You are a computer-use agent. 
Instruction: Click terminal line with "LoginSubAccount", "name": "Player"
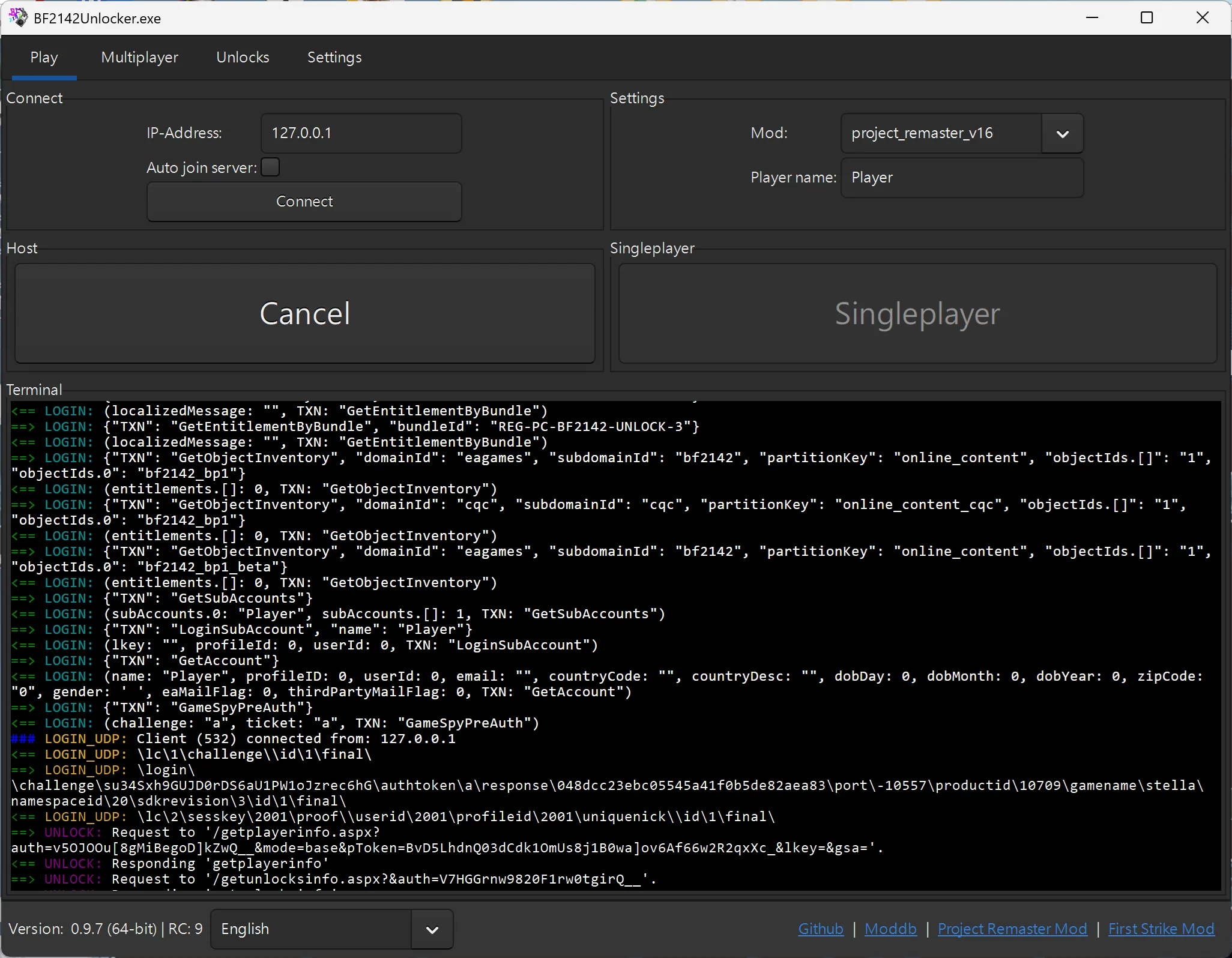242,630
